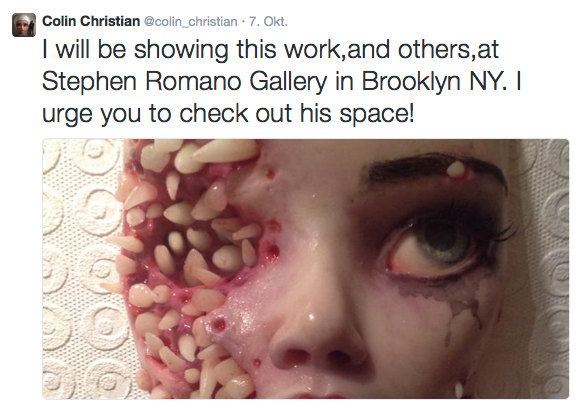Click the cluster of teeth in photo
This screenshot has width=582, height=409.
click(186, 260)
